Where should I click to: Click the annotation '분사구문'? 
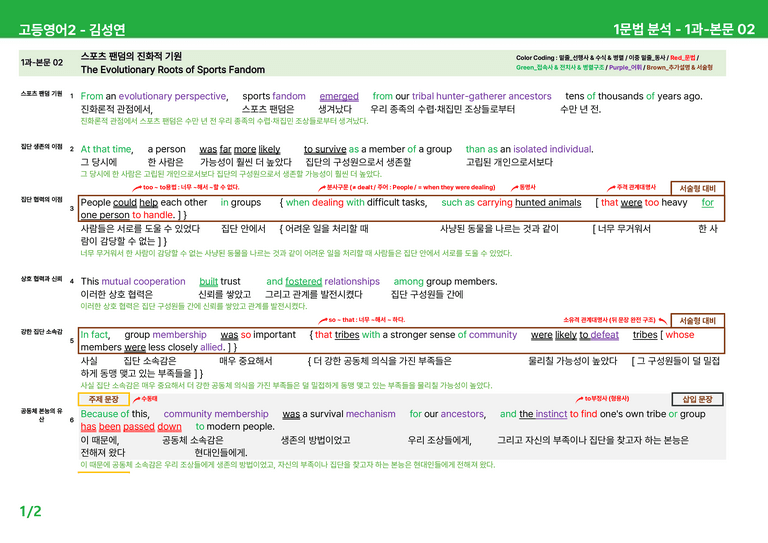pos(336,187)
